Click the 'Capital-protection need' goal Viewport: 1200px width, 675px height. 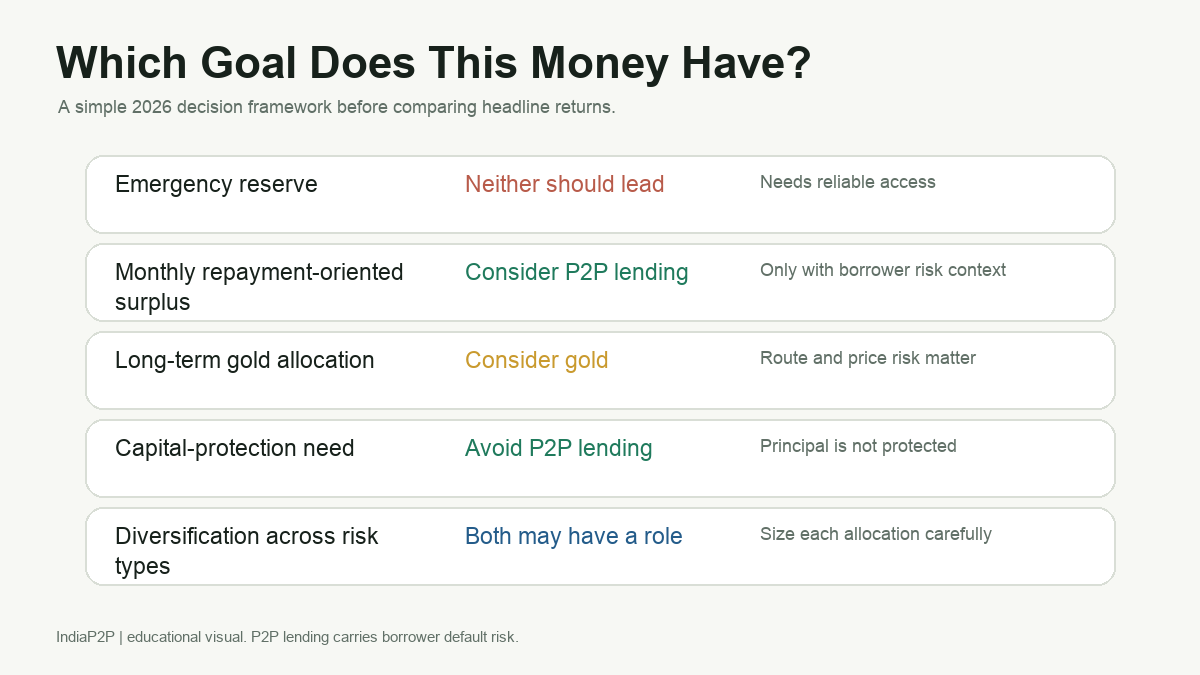point(235,448)
